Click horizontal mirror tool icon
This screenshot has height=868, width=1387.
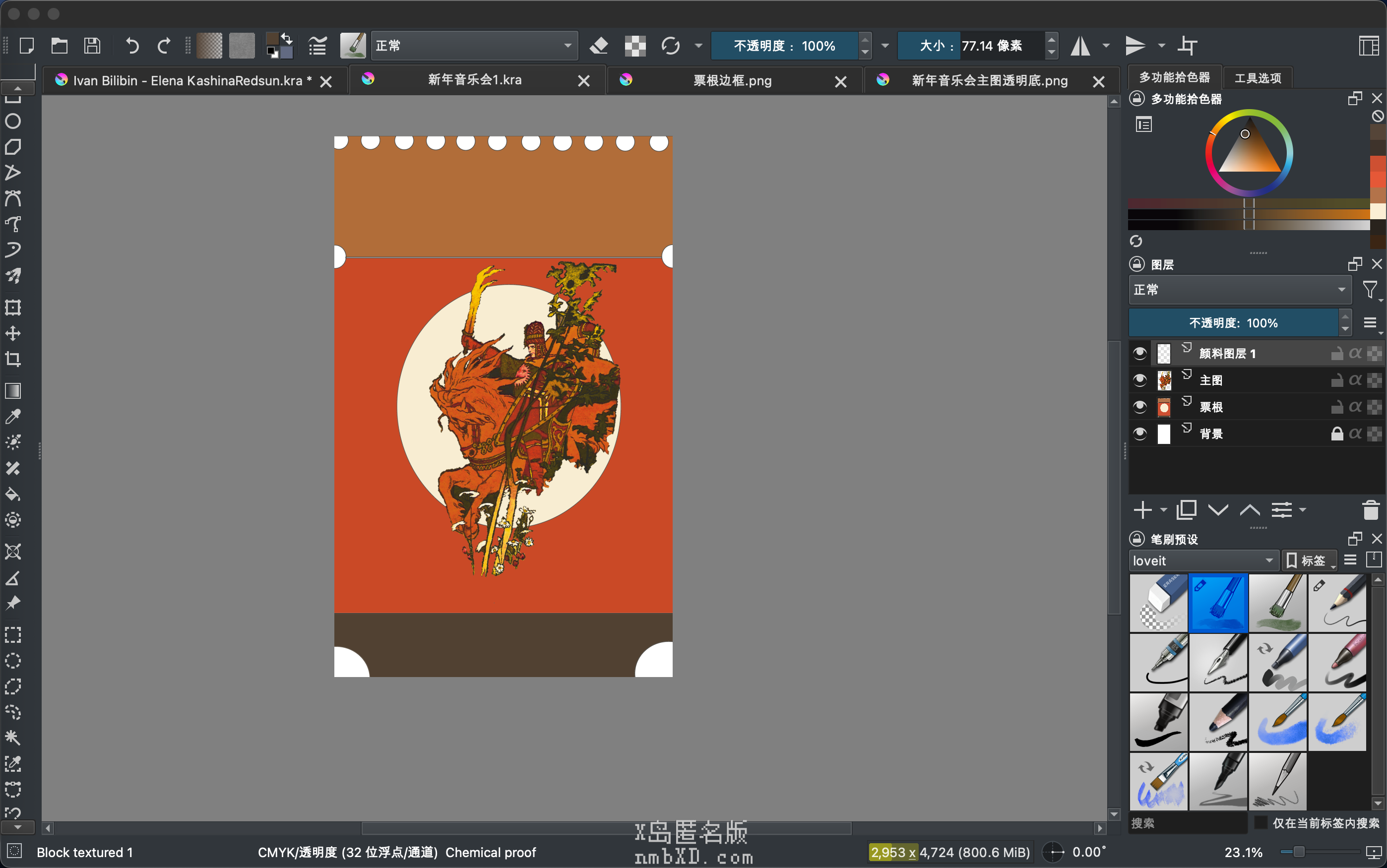(x=1080, y=45)
